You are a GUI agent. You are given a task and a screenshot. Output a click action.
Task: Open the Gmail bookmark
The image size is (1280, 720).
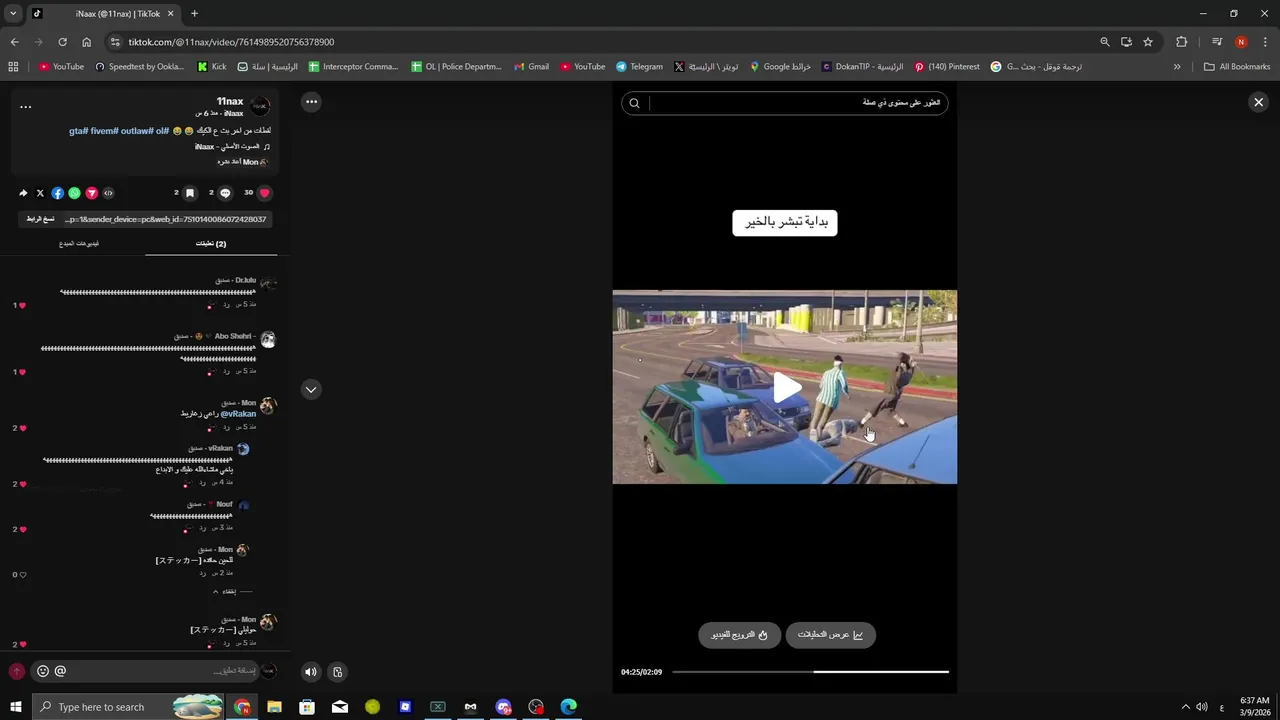(x=532, y=67)
